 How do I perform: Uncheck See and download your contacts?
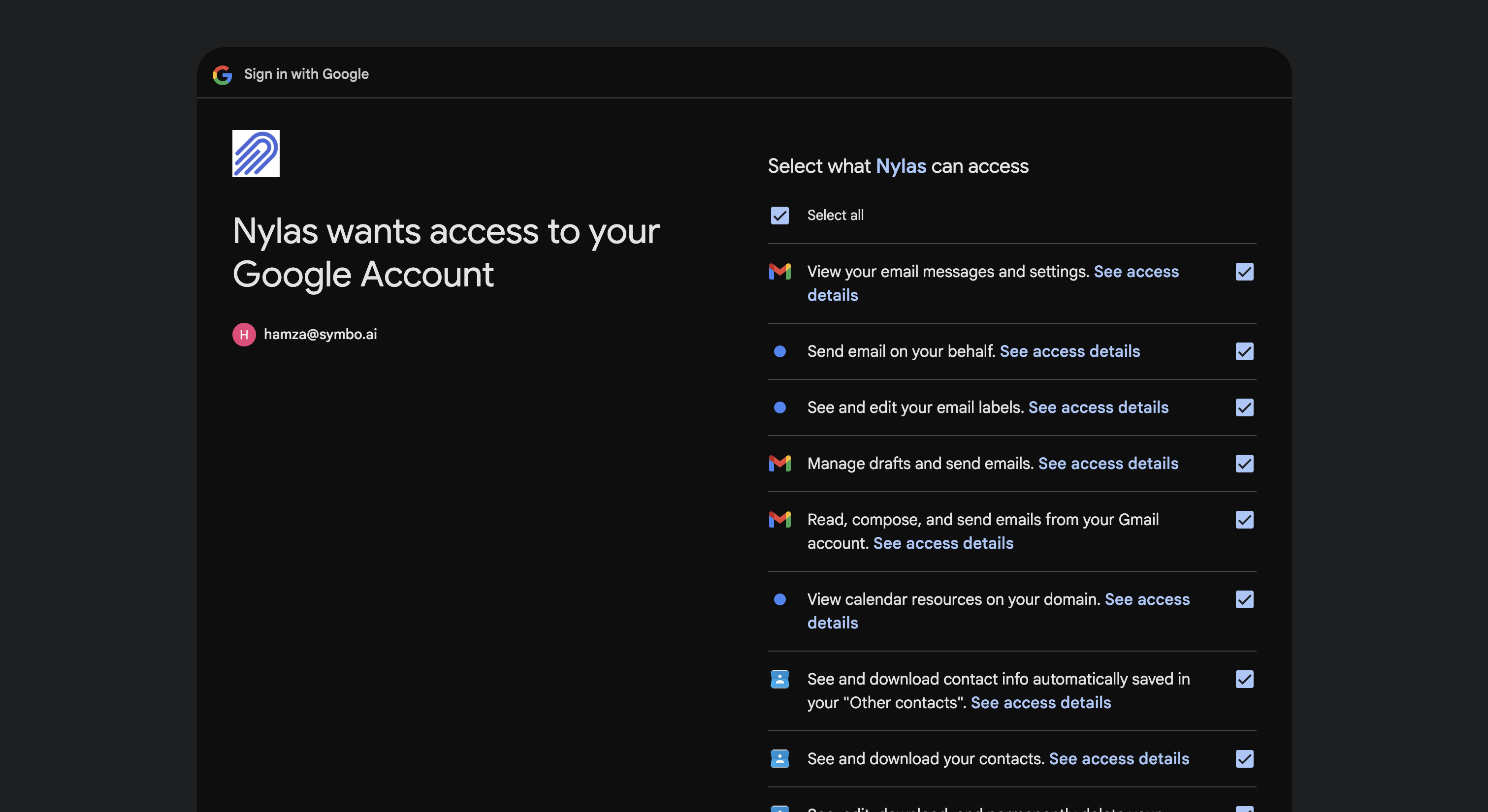click(1245, 759)
